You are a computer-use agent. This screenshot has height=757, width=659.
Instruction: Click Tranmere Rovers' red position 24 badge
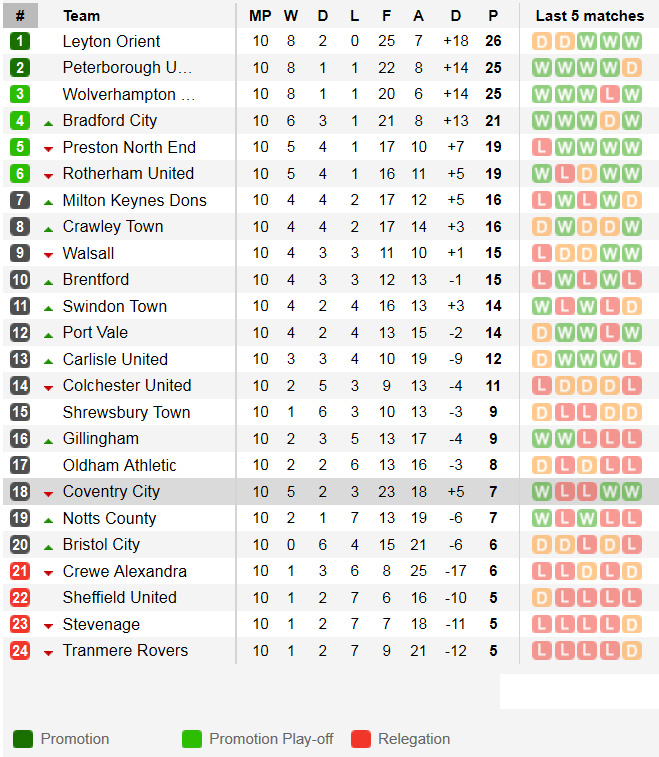point(20,650)
